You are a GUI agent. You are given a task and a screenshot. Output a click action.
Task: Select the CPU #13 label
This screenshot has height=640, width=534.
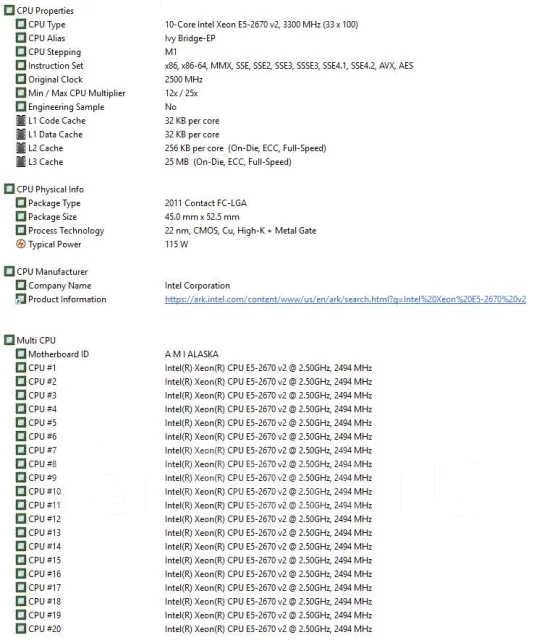44,533
